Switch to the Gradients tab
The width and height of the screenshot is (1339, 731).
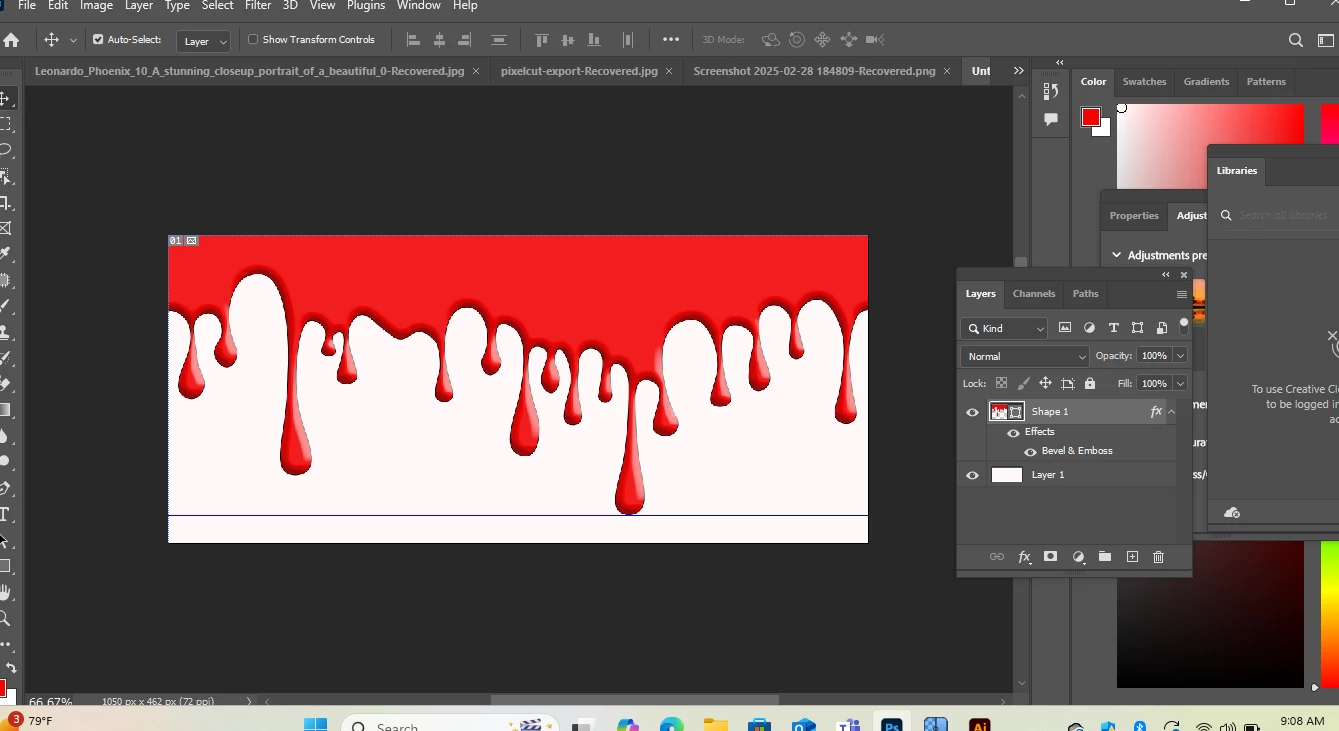(x=1206, y=82)
